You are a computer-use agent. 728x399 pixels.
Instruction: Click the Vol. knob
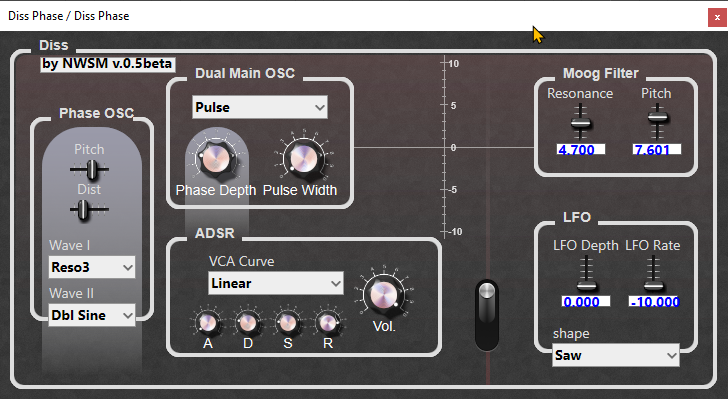point(384,294)
